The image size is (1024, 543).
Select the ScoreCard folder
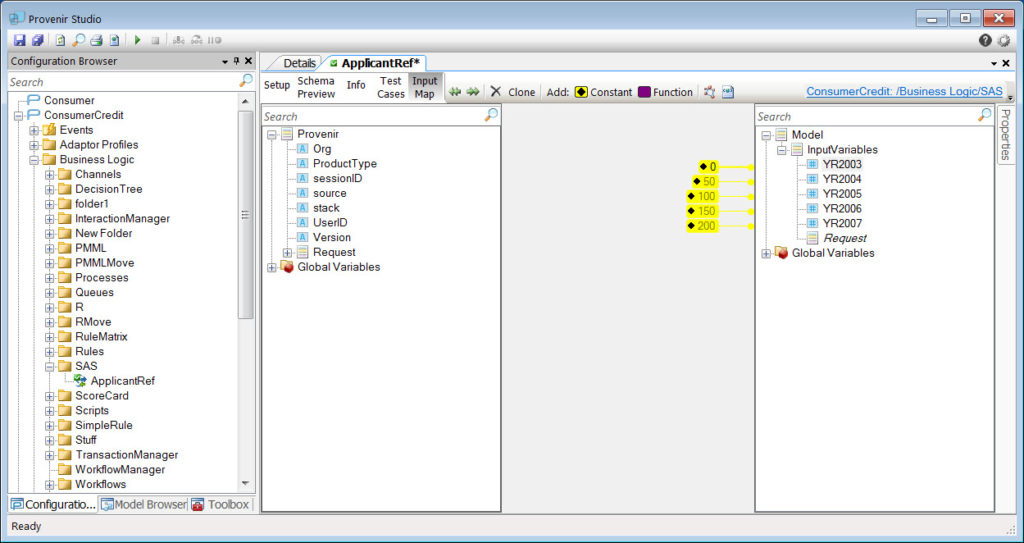coord(101,396)
